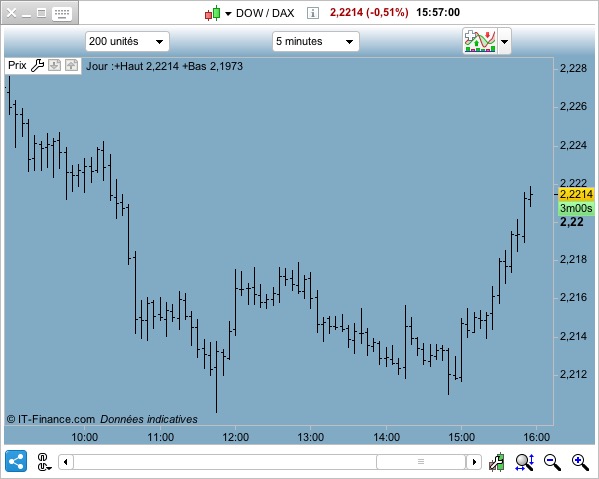This screenshot has height=479, width=599.
Task: Click the 13:00 time axis label
Action: click(x=311, y=437)
